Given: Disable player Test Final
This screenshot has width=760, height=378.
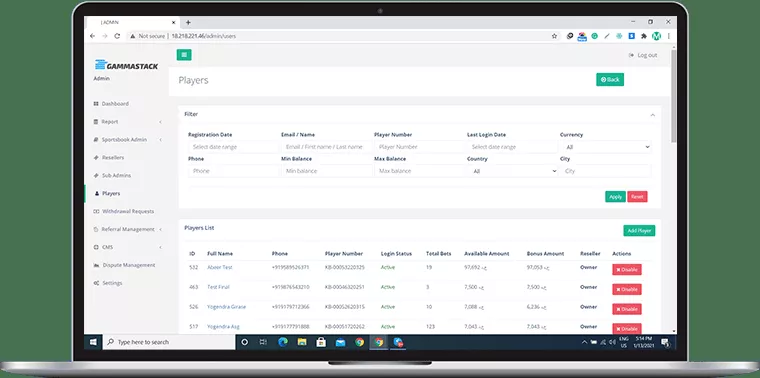Looking at the screenshot, I should (x=627, y=289).
